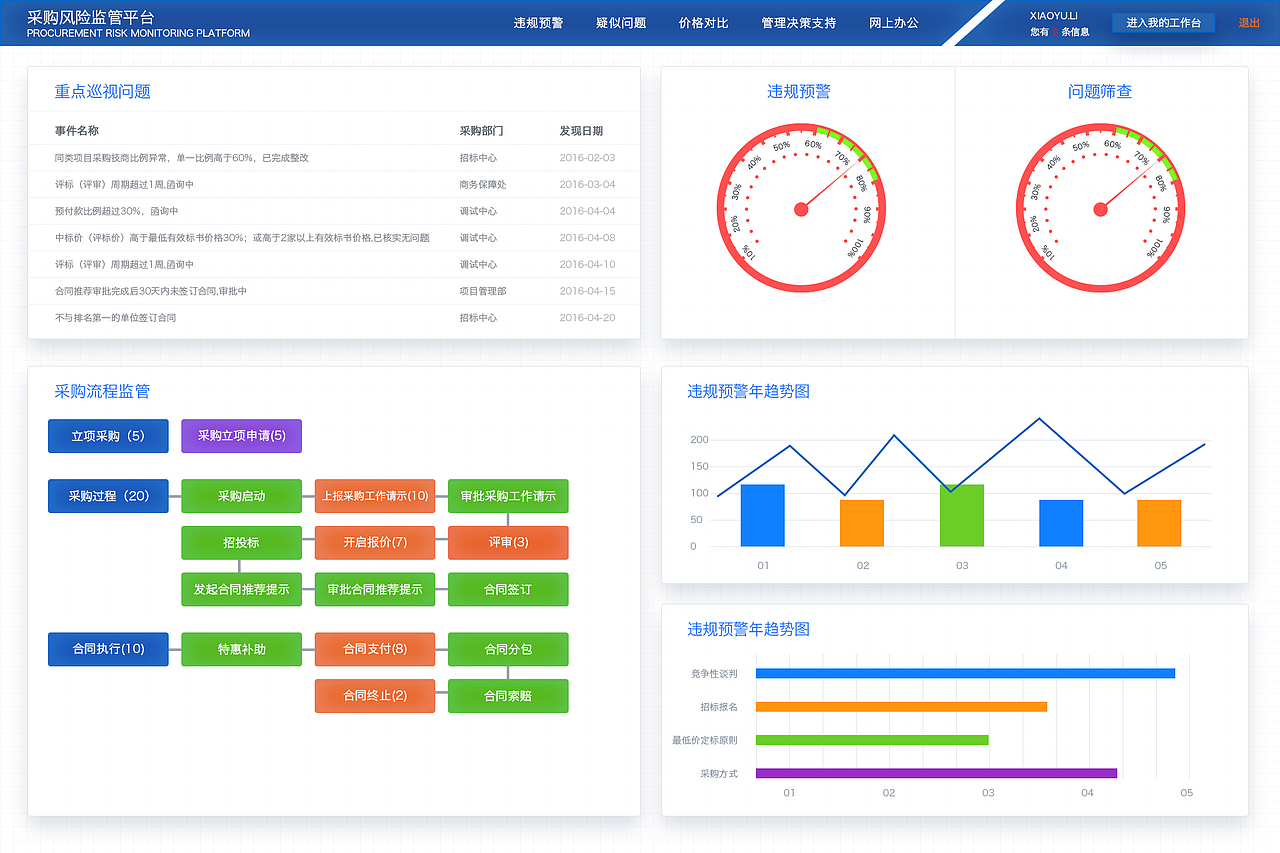1280x853 pixels.
Task: Click the 合同终止(2) orange node
Action: pyautogui.click(x=375, y=696)
